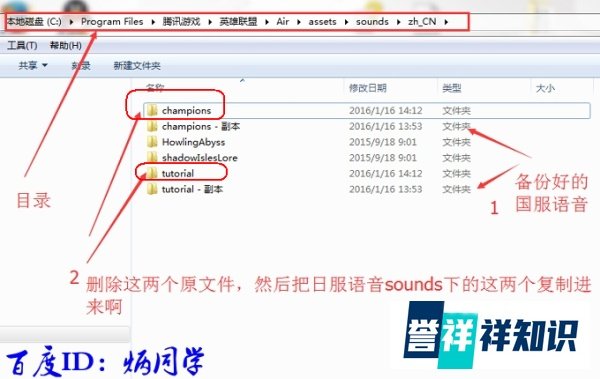The image size is (600, 379).
Task: Expand arrow after 本地磁盘 (C:) breadcrumb
Action: point(71,22)
